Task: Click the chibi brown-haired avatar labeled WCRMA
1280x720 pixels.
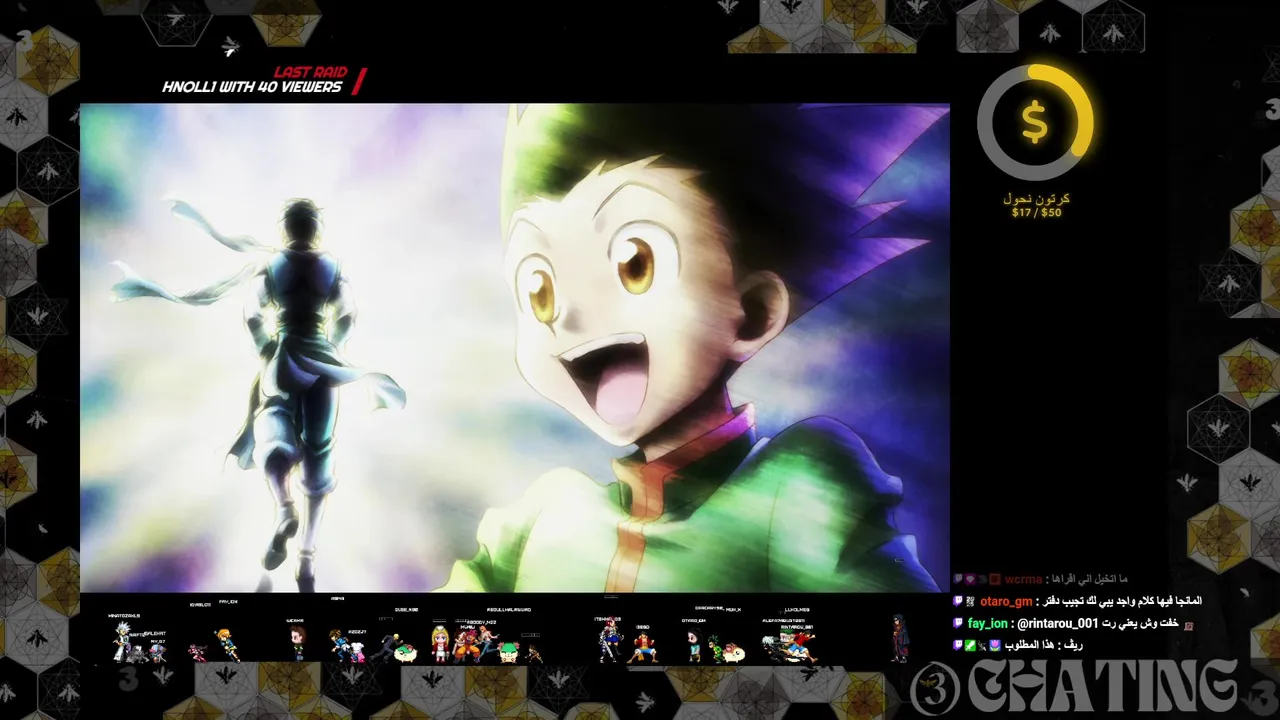Action: (x=298, y=643)
